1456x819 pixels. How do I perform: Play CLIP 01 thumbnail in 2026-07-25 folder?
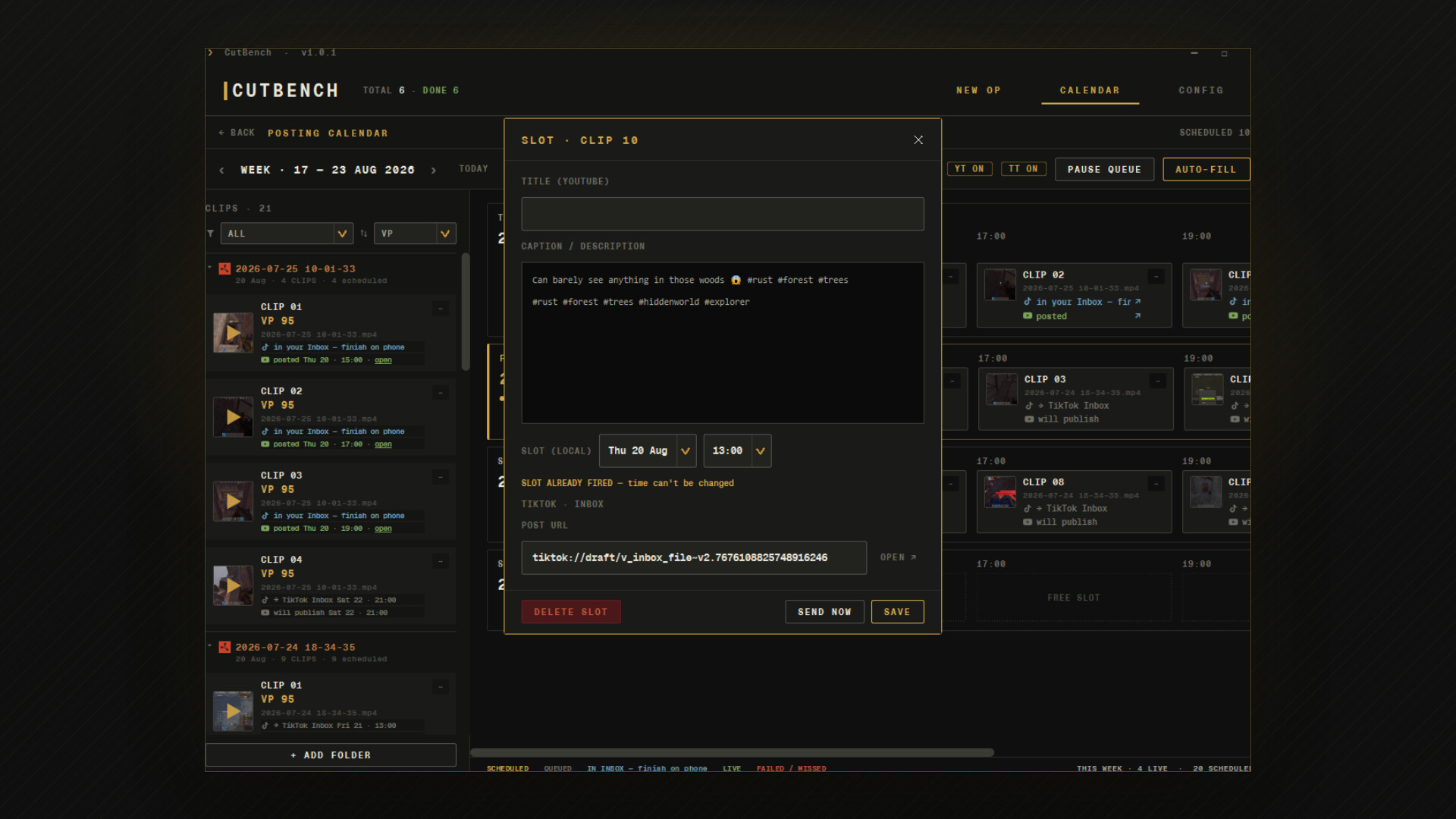233,333
